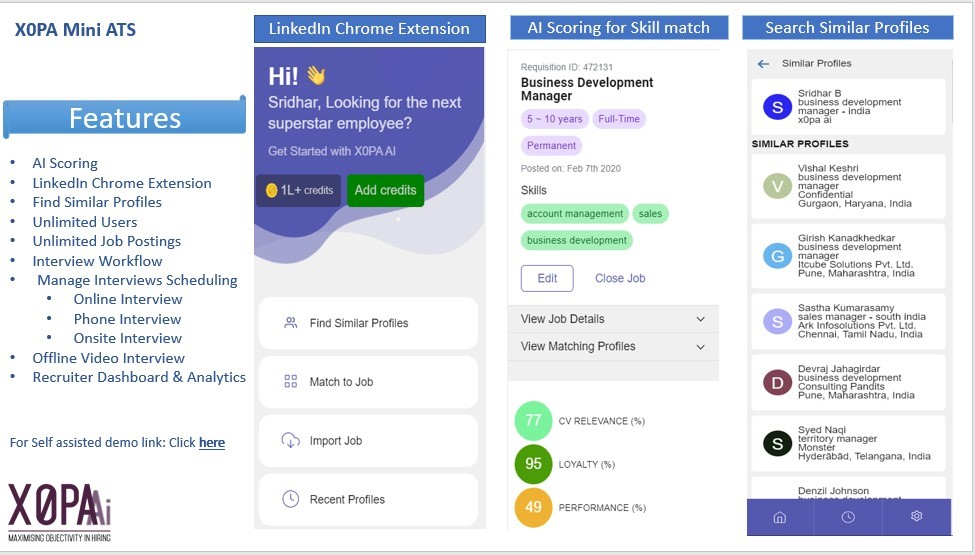Click the Edit button for the job
975x555 pixels.
pos(547,278)
